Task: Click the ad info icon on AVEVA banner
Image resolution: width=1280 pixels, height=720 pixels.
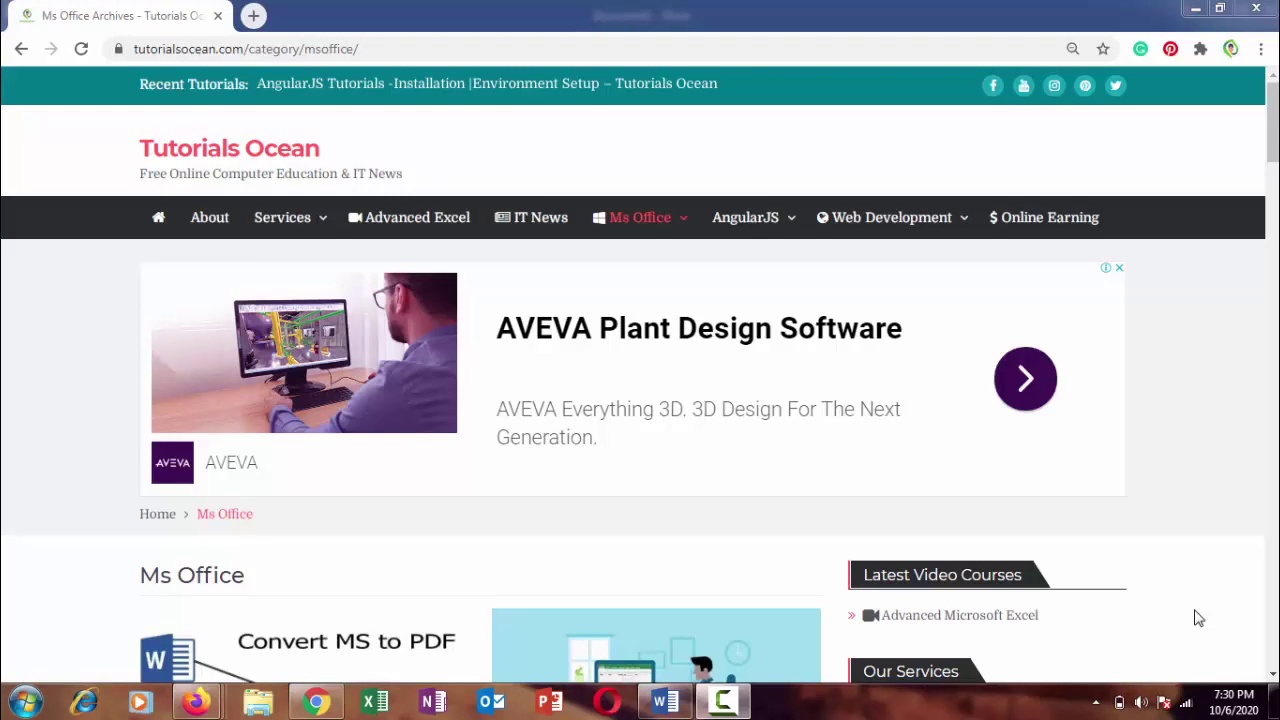Action: click(x=1106, y=268)
